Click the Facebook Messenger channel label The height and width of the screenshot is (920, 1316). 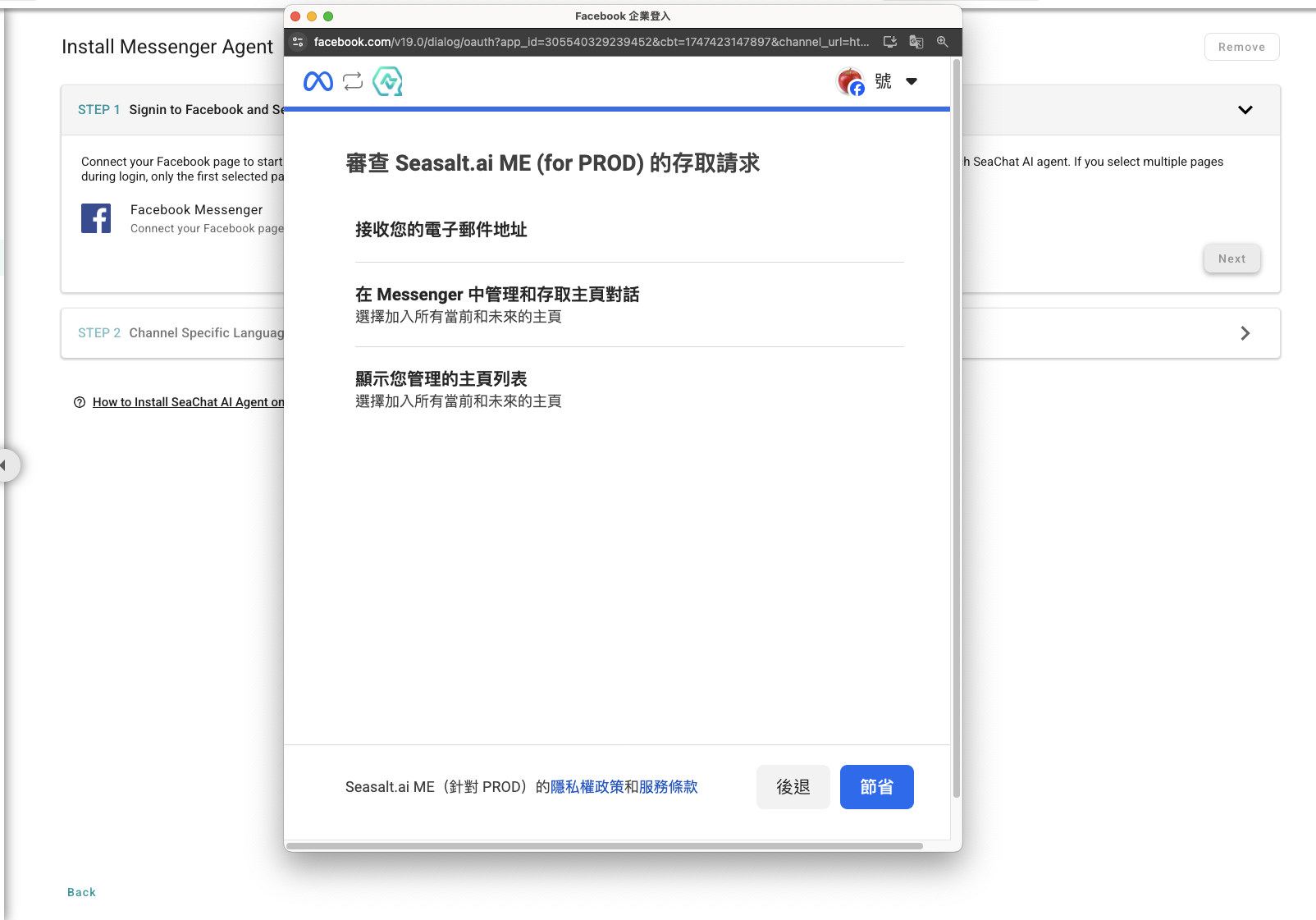[x=197, y=210]
